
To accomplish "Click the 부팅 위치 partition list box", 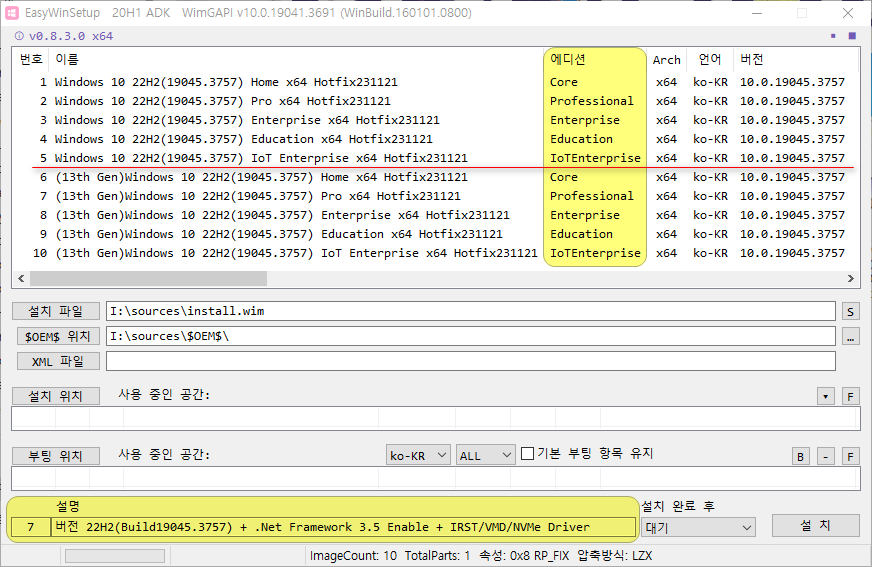I will click(436, 479).
